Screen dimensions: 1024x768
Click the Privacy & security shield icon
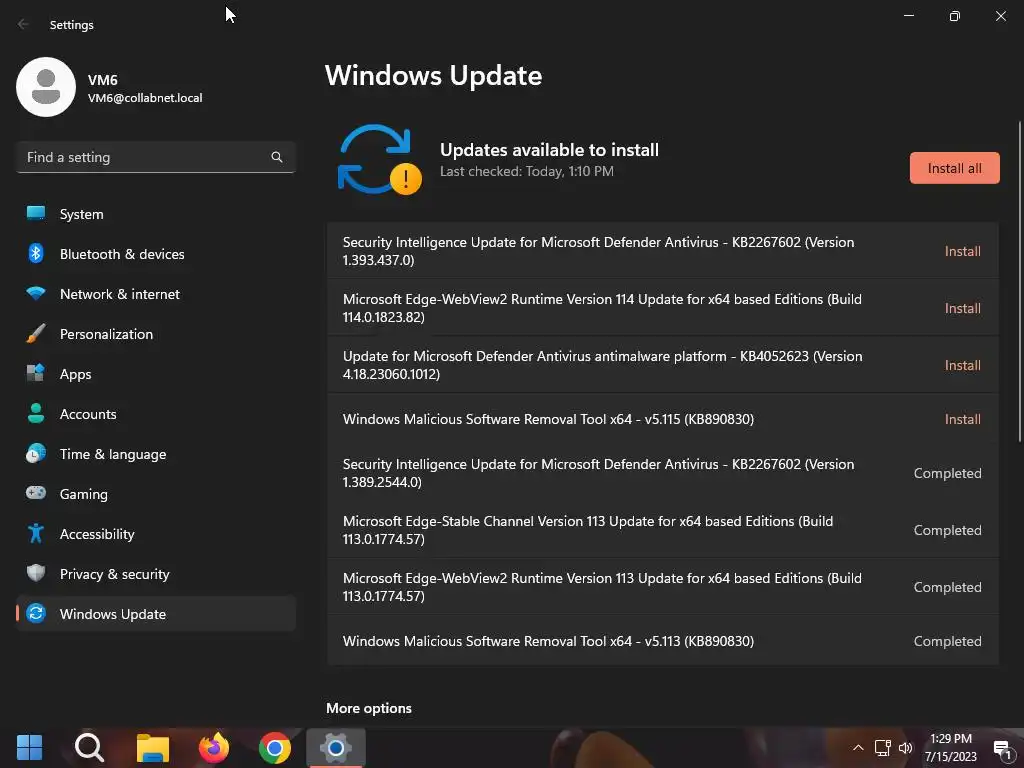pos(36,573)
